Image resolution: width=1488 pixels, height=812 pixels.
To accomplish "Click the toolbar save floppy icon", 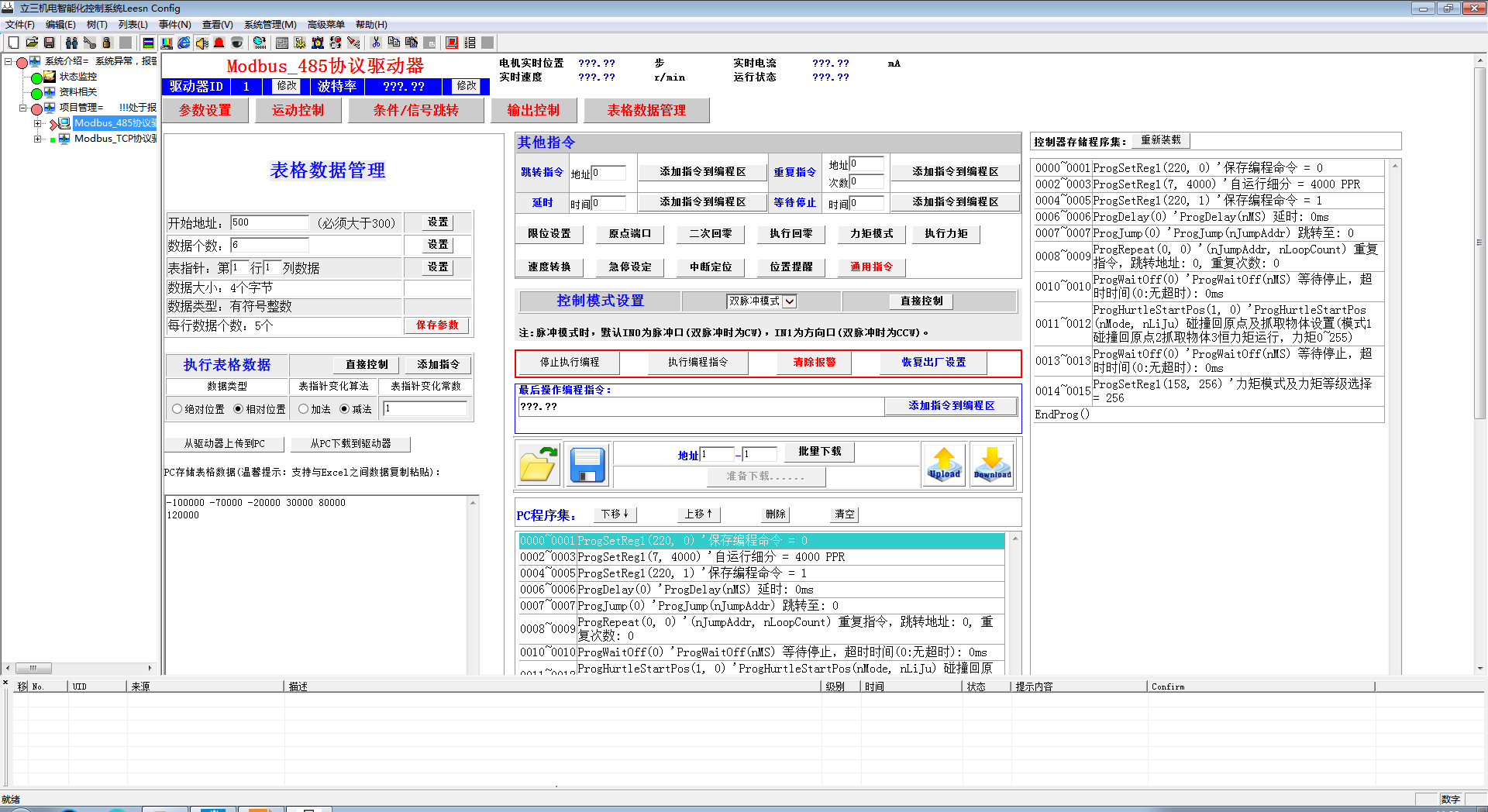I will pos(50,43).
